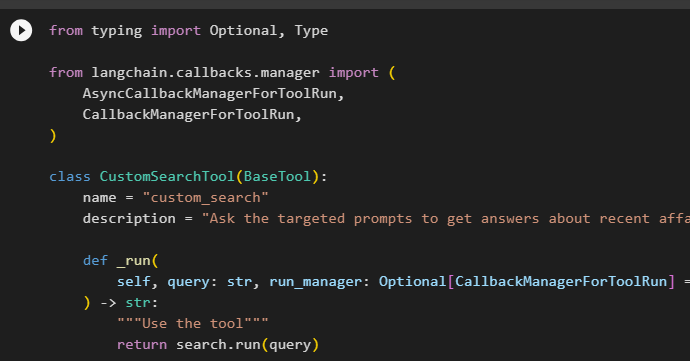Screen dimensions: 690x361
Task: Click the "Use the tool" docstring
Action: click(193, 324)
